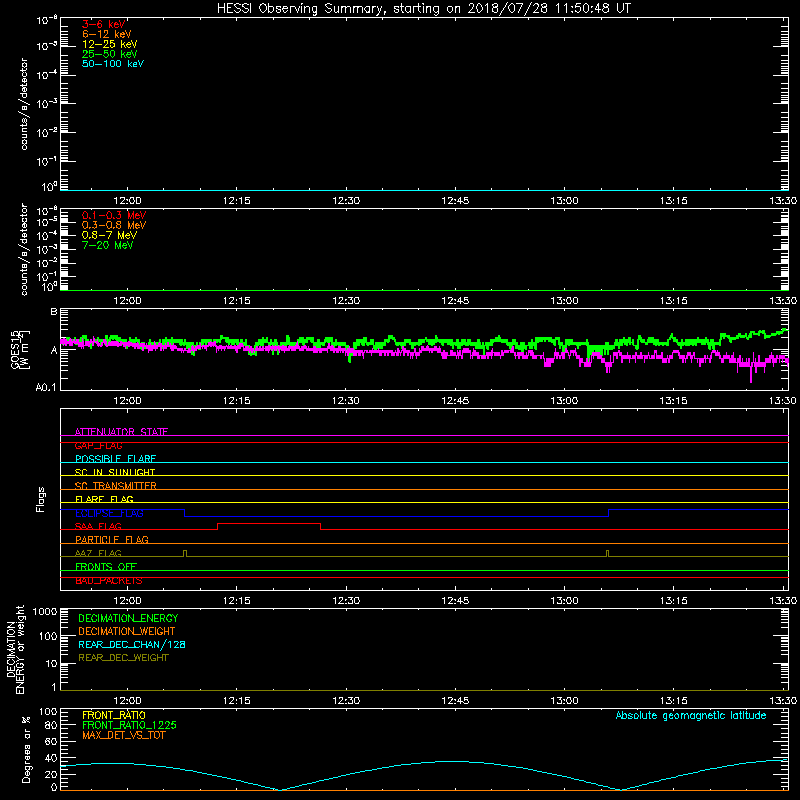Viewport: 800px width, 800px height.
Task: Select the REAR_DEC_WEIGHT legend label
Action: tap(123, 658)
